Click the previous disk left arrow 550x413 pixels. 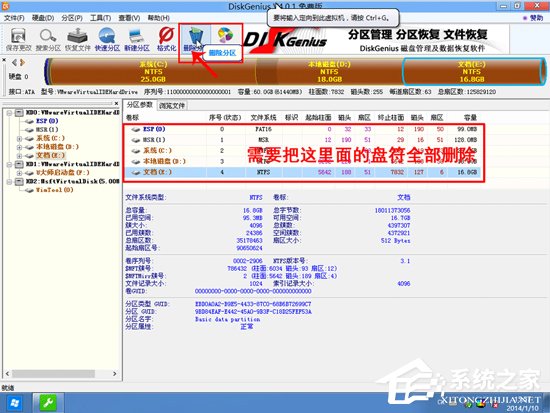tap(14, 63)
